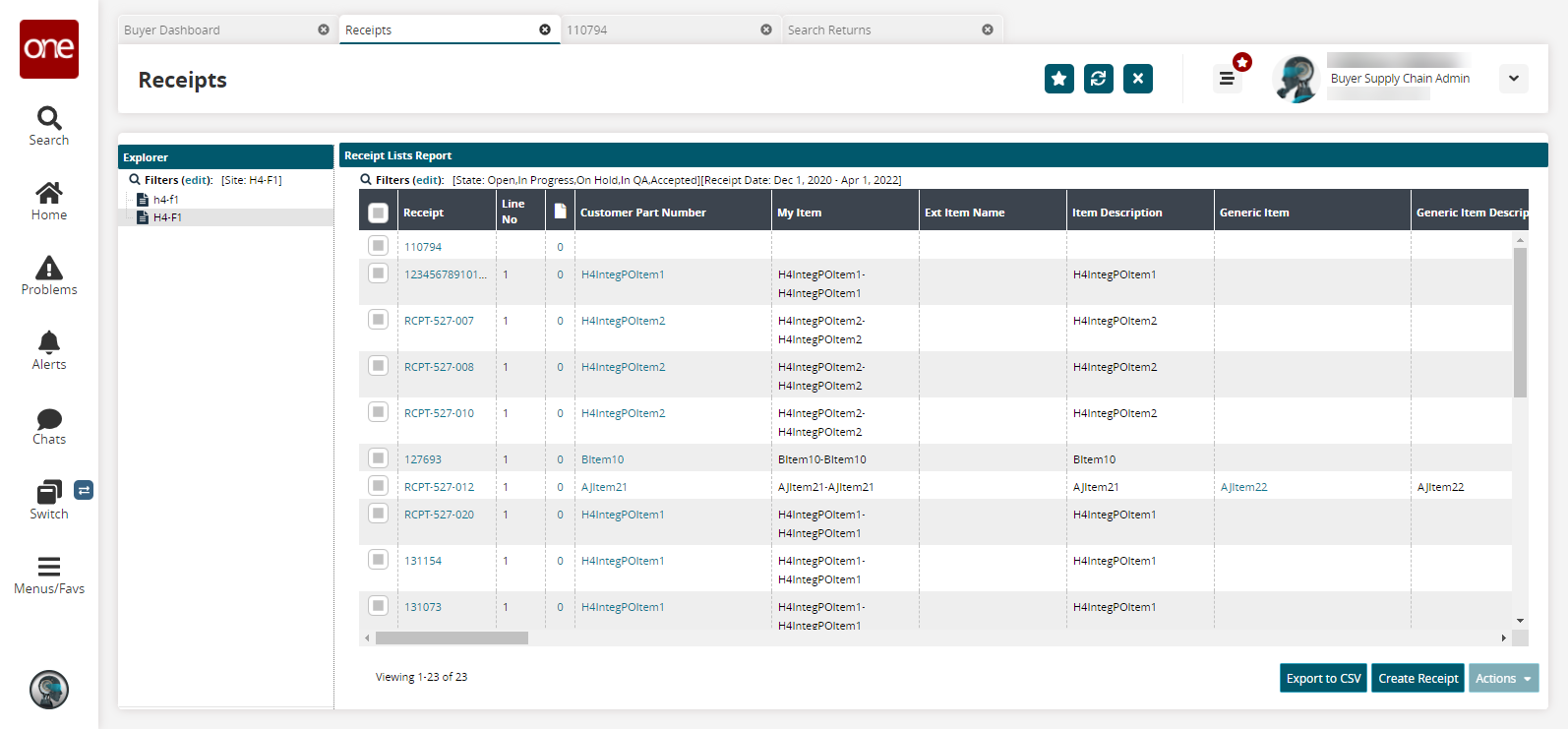Open the Problems warning icon
Image resolution: width=1568 pixels, height=729 pixels.
(x=49, y=269)
